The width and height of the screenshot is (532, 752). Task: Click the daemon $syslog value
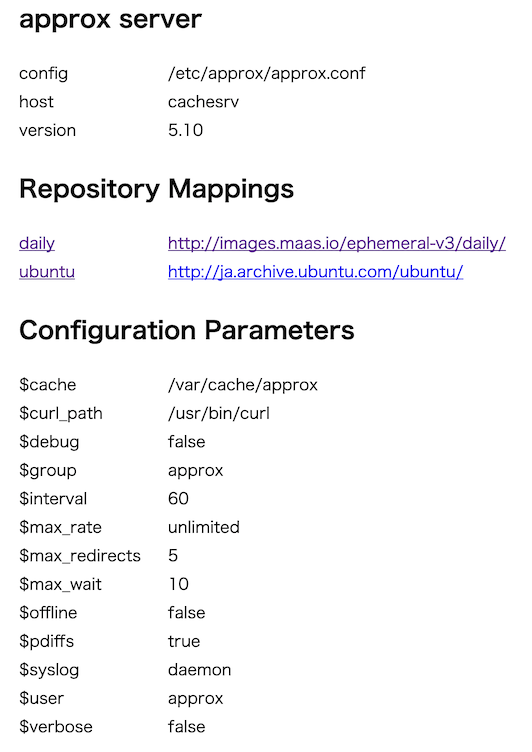coord(200,670)
